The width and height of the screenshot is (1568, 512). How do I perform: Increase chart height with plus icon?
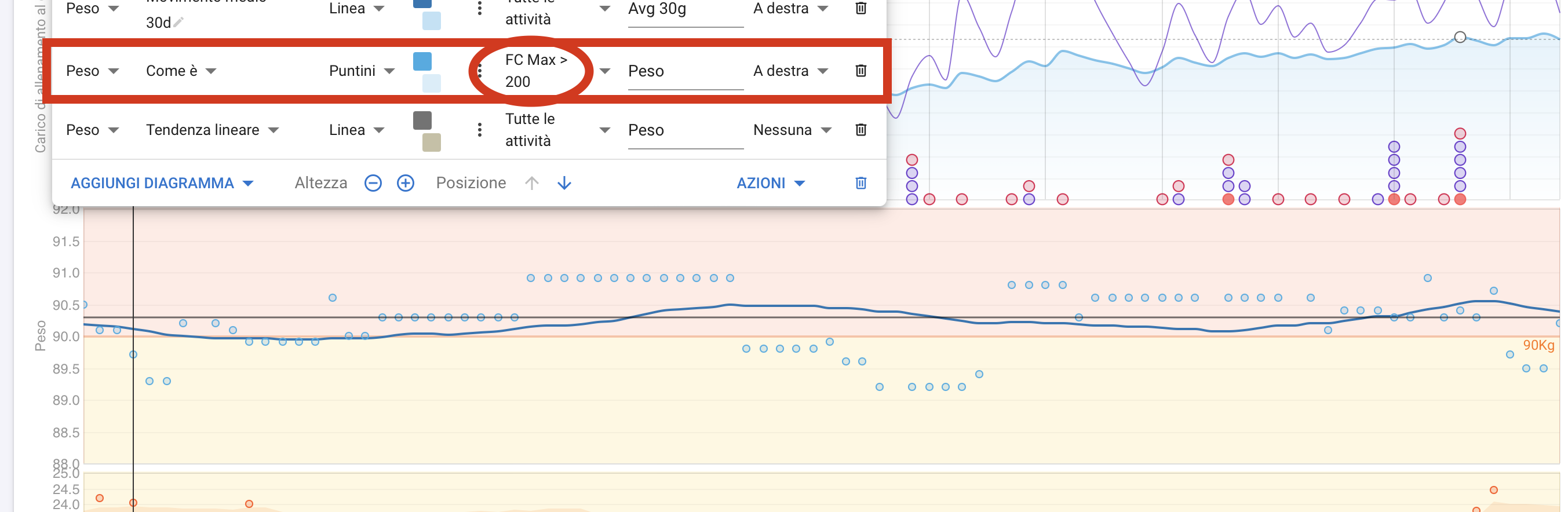click(x=406, y=183)
